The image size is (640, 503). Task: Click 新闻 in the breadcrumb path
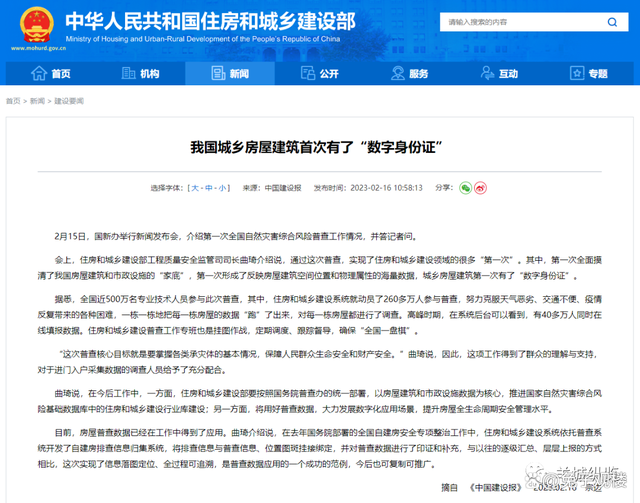(x=37, y=101)
